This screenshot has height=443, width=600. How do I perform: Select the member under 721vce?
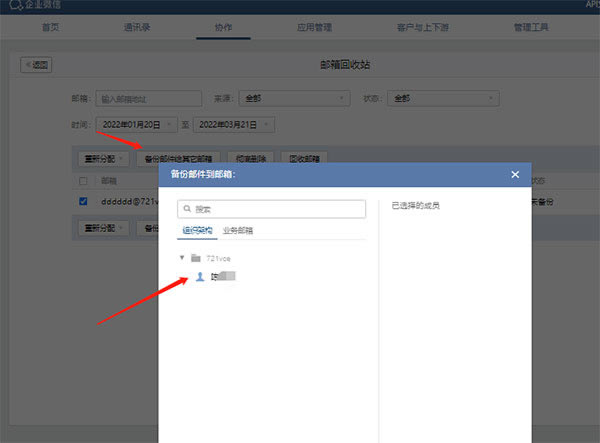215,276
